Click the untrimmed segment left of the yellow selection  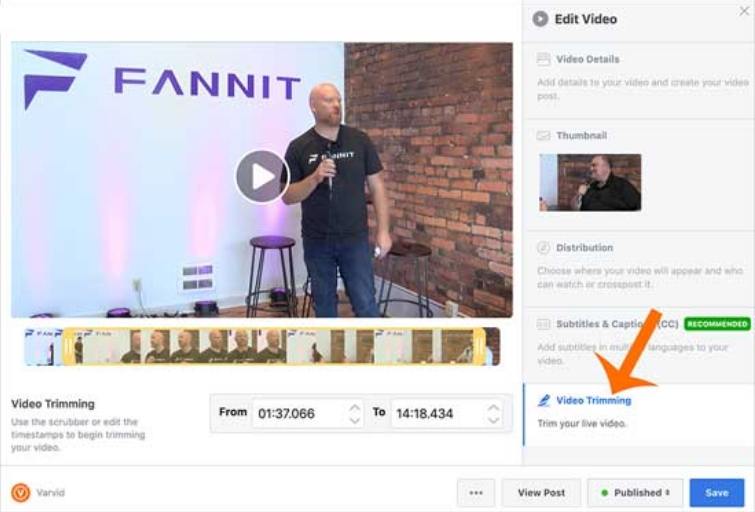point(44,346)
